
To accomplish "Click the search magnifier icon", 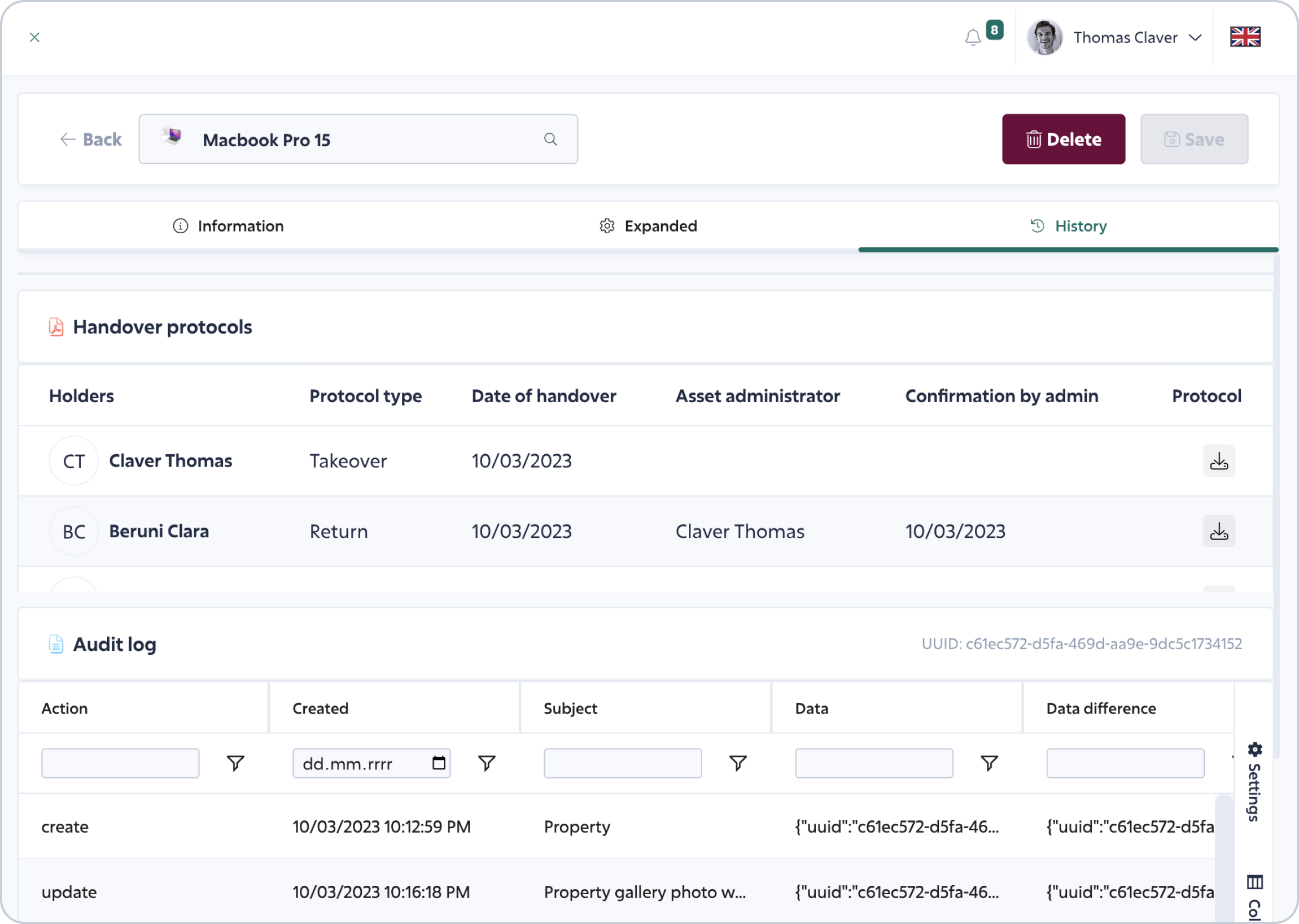I will pos(550,140).
